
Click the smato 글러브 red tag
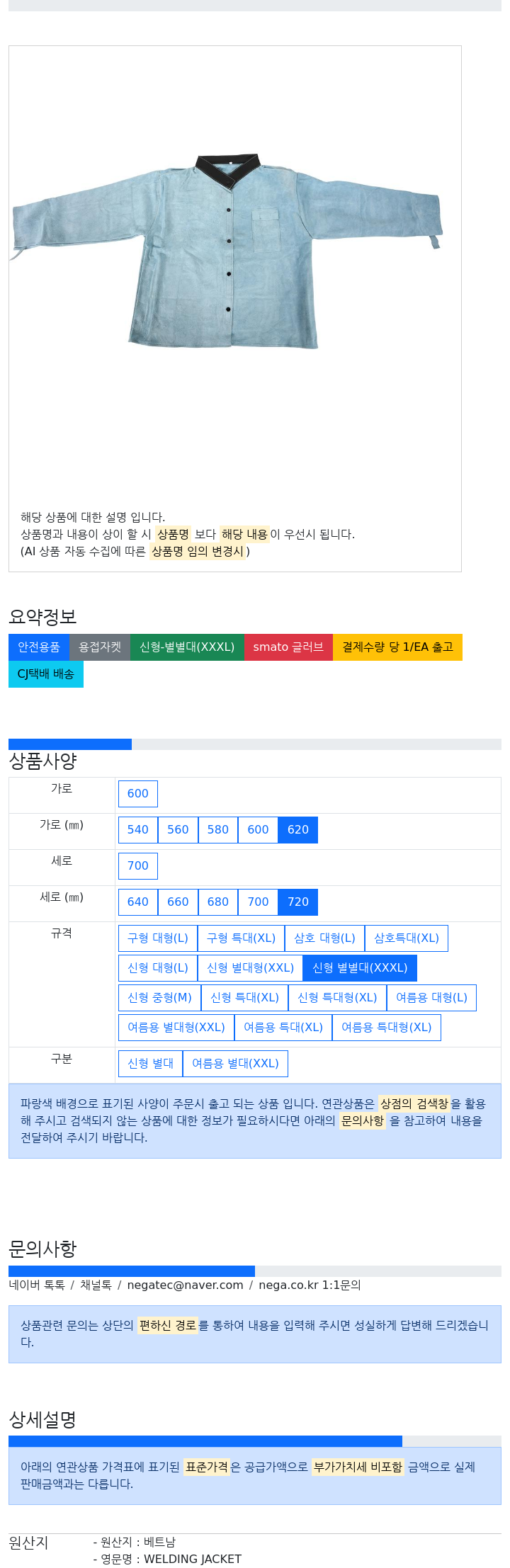[x=288, y=647]
